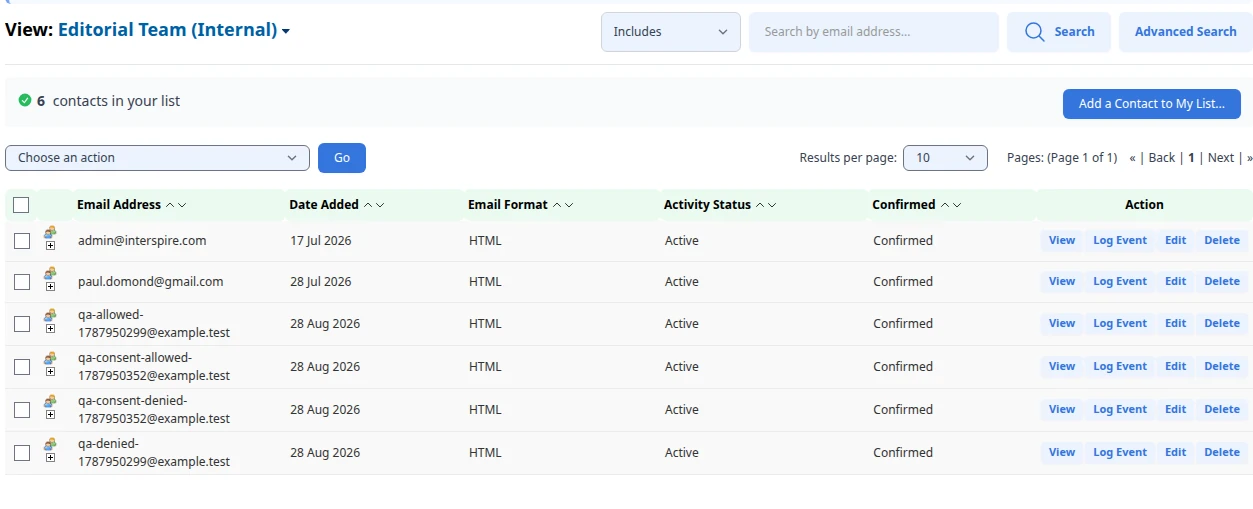Go to last page with » link

pos(1249,158)
